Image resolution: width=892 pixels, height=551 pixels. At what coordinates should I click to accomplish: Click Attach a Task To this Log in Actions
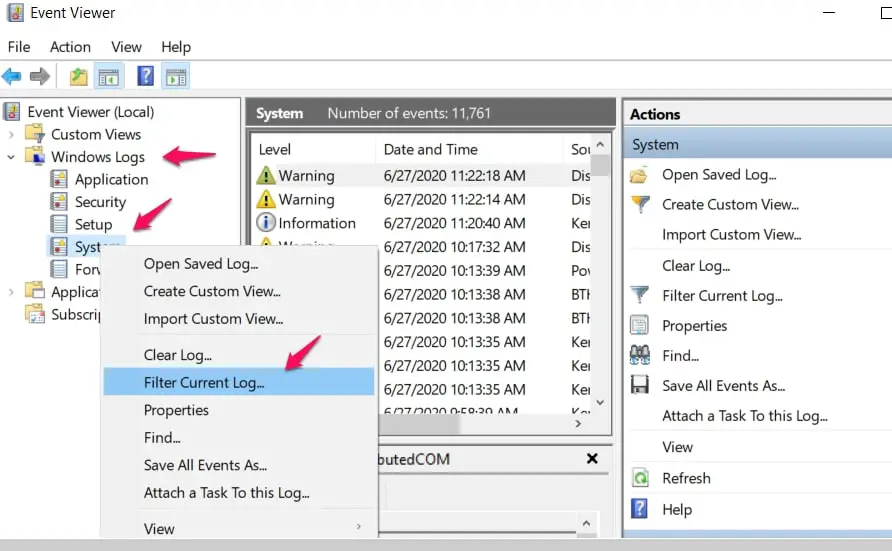745,416
